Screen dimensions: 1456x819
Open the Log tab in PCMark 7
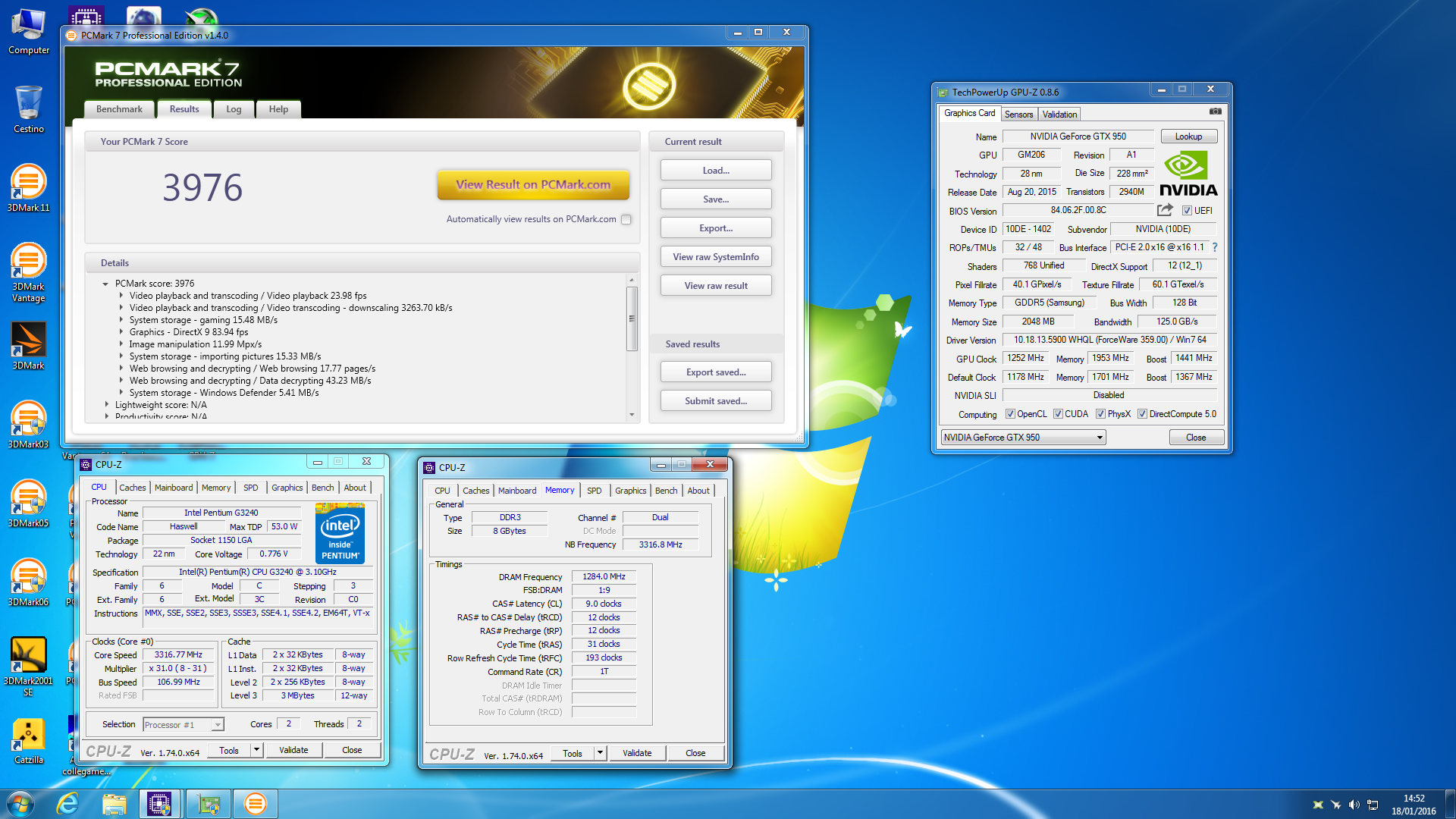pos(234,109)
